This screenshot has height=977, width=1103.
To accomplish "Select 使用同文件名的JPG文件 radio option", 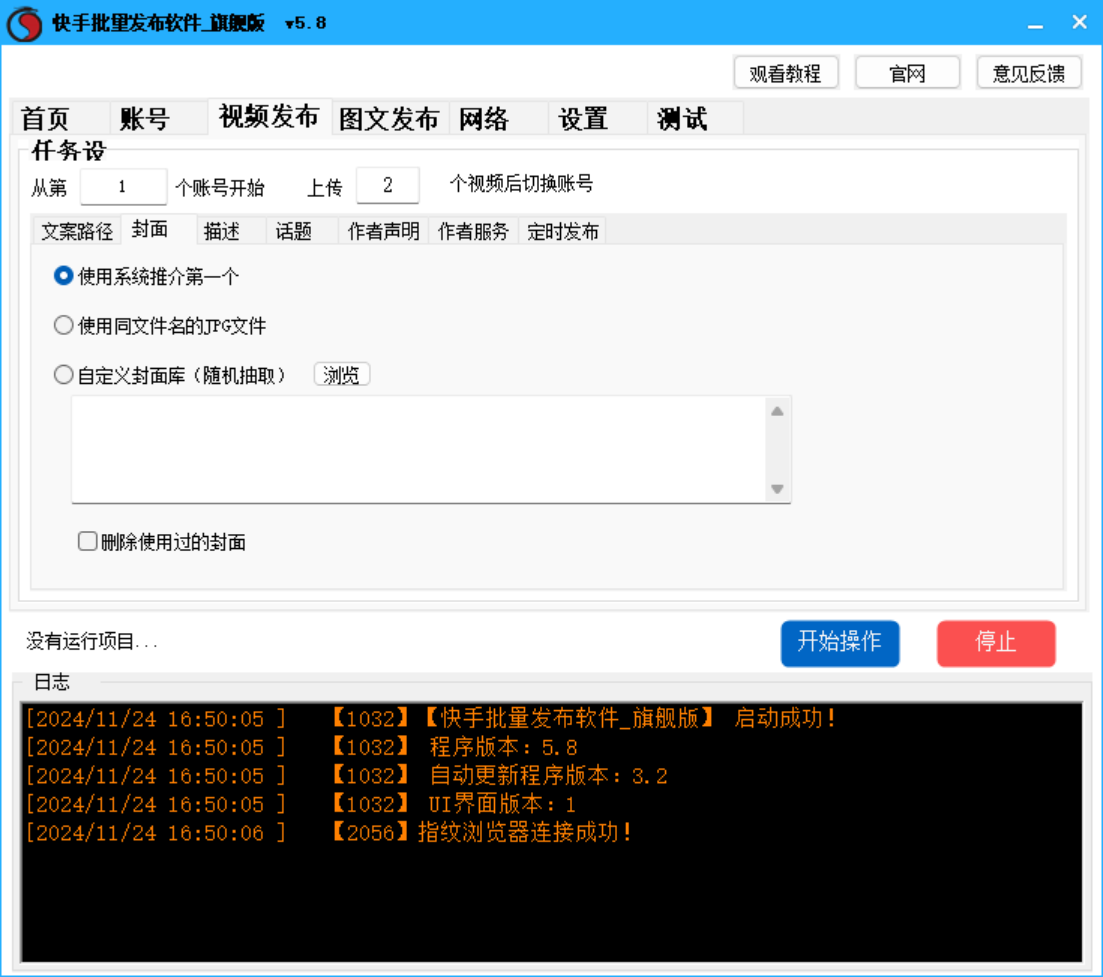I will point(160,326).
